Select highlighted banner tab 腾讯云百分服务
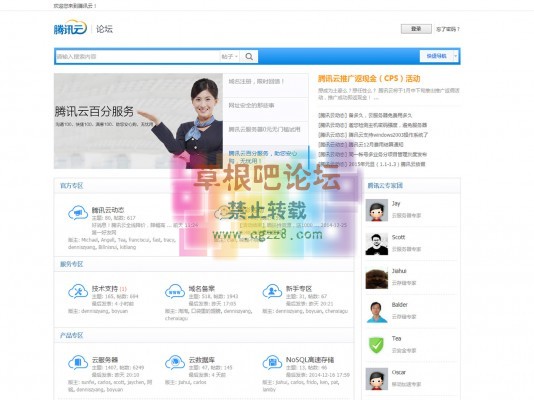534x400 pixels. [265, 157]
